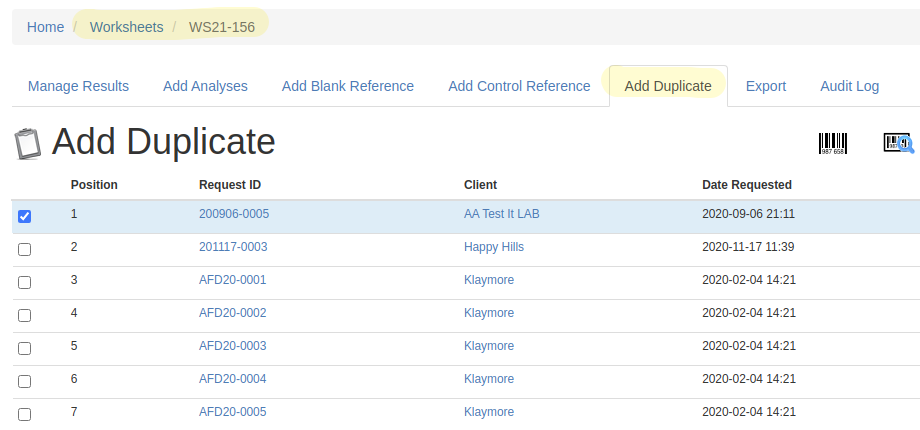Click the barcode scan magnifier icon
The height and width of the screenshot is (430, 920).
click(x=898, y=144)
